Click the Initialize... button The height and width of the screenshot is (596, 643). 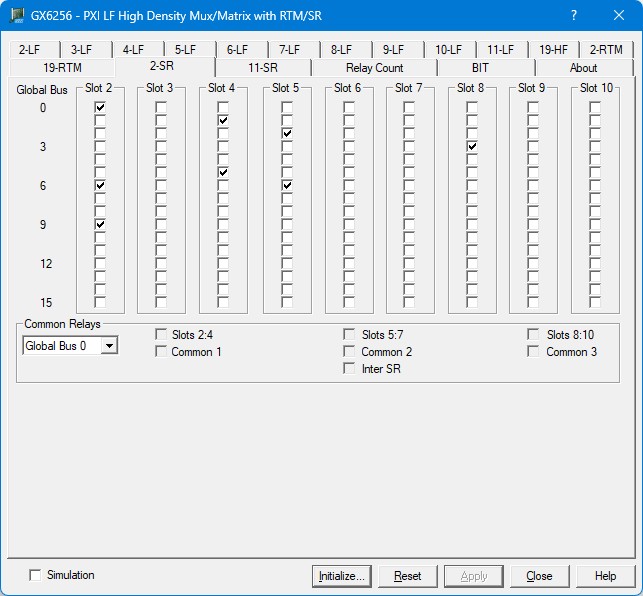pyautogui.click(x=343, y=576)
